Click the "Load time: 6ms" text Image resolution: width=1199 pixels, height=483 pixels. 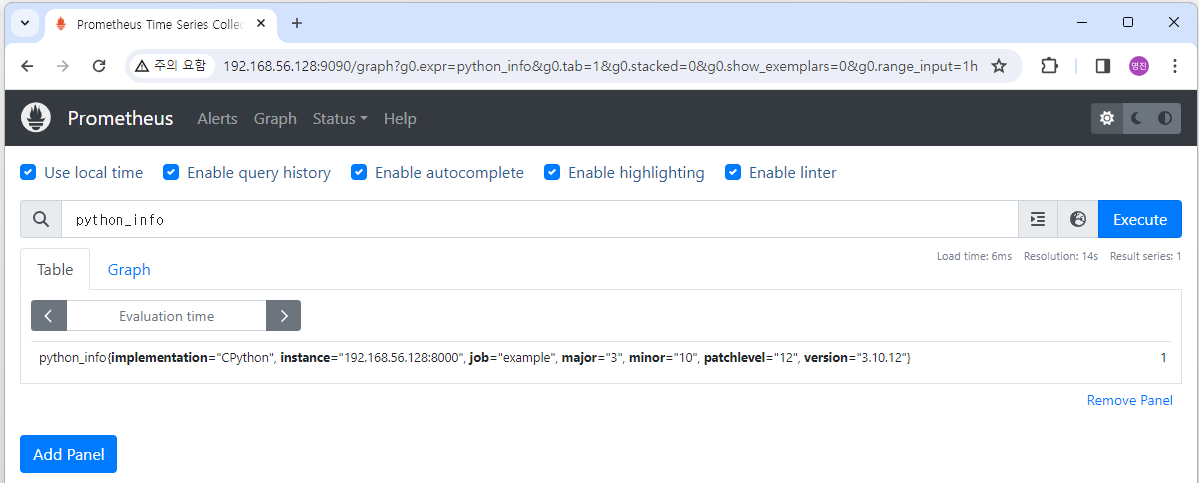(974, 256)
